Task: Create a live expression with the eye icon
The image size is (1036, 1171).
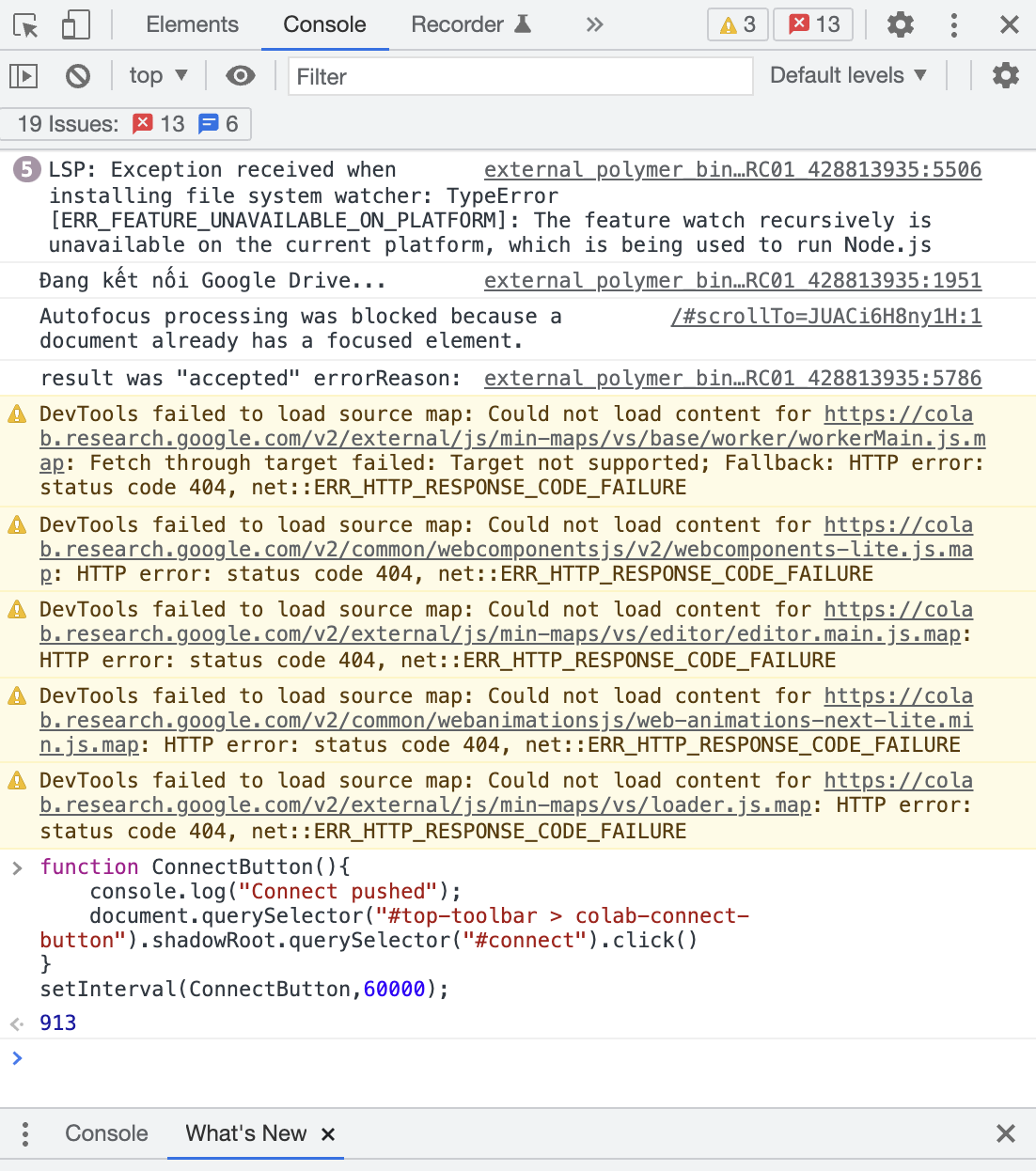Action: 241,75
